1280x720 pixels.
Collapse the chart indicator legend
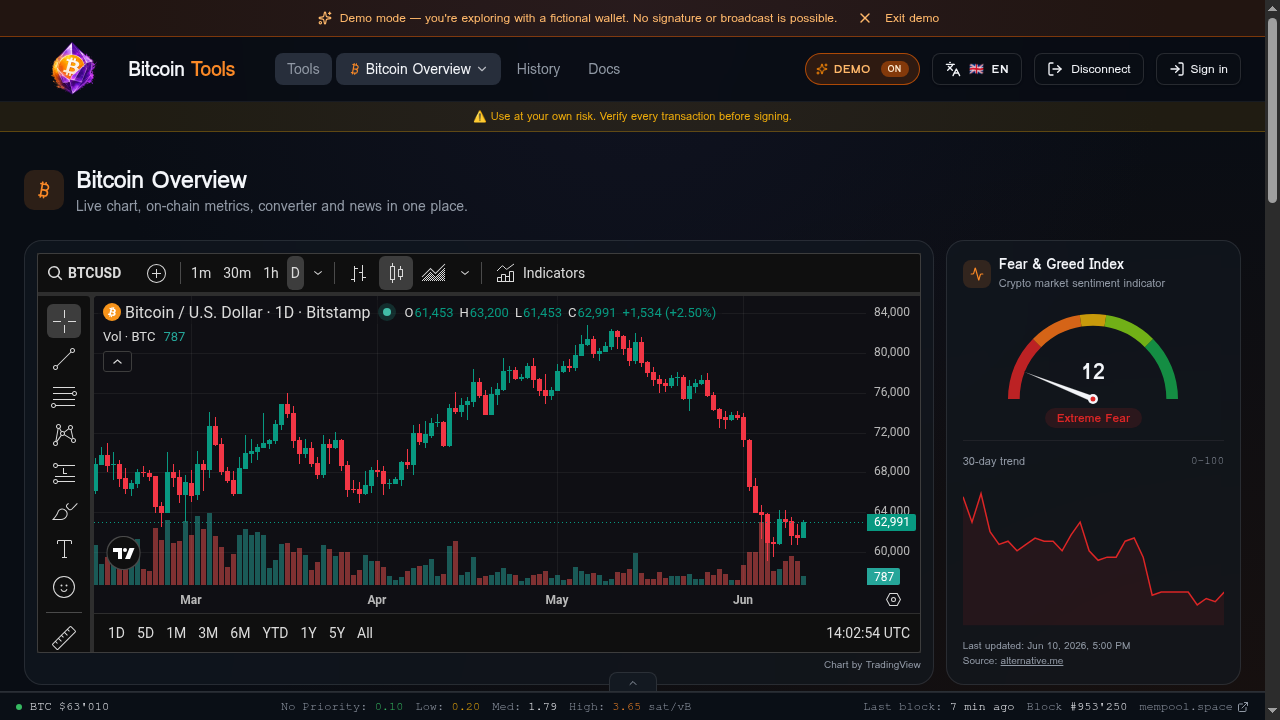117,362
